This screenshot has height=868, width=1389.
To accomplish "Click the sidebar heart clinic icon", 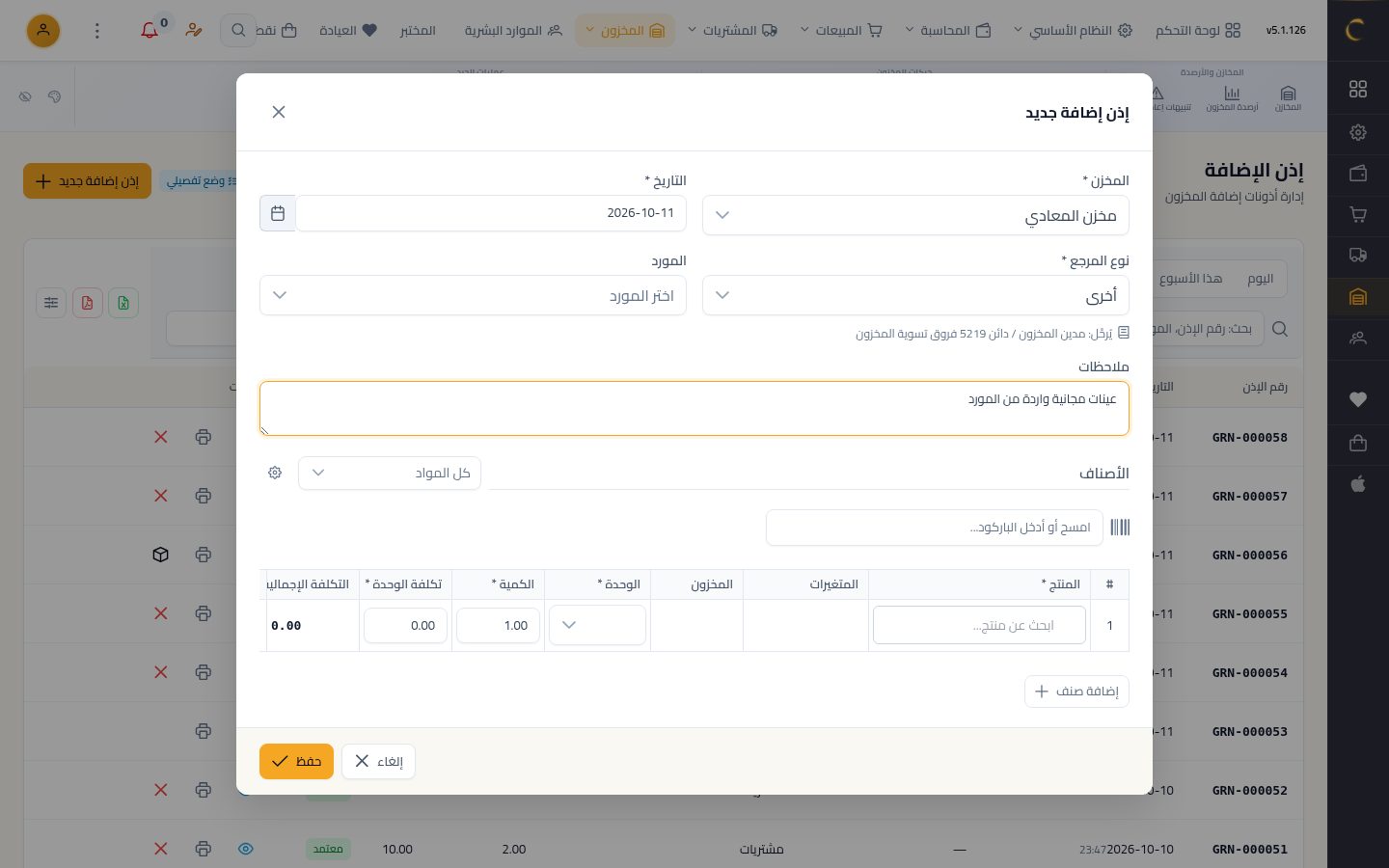I will click(1358, 399).
